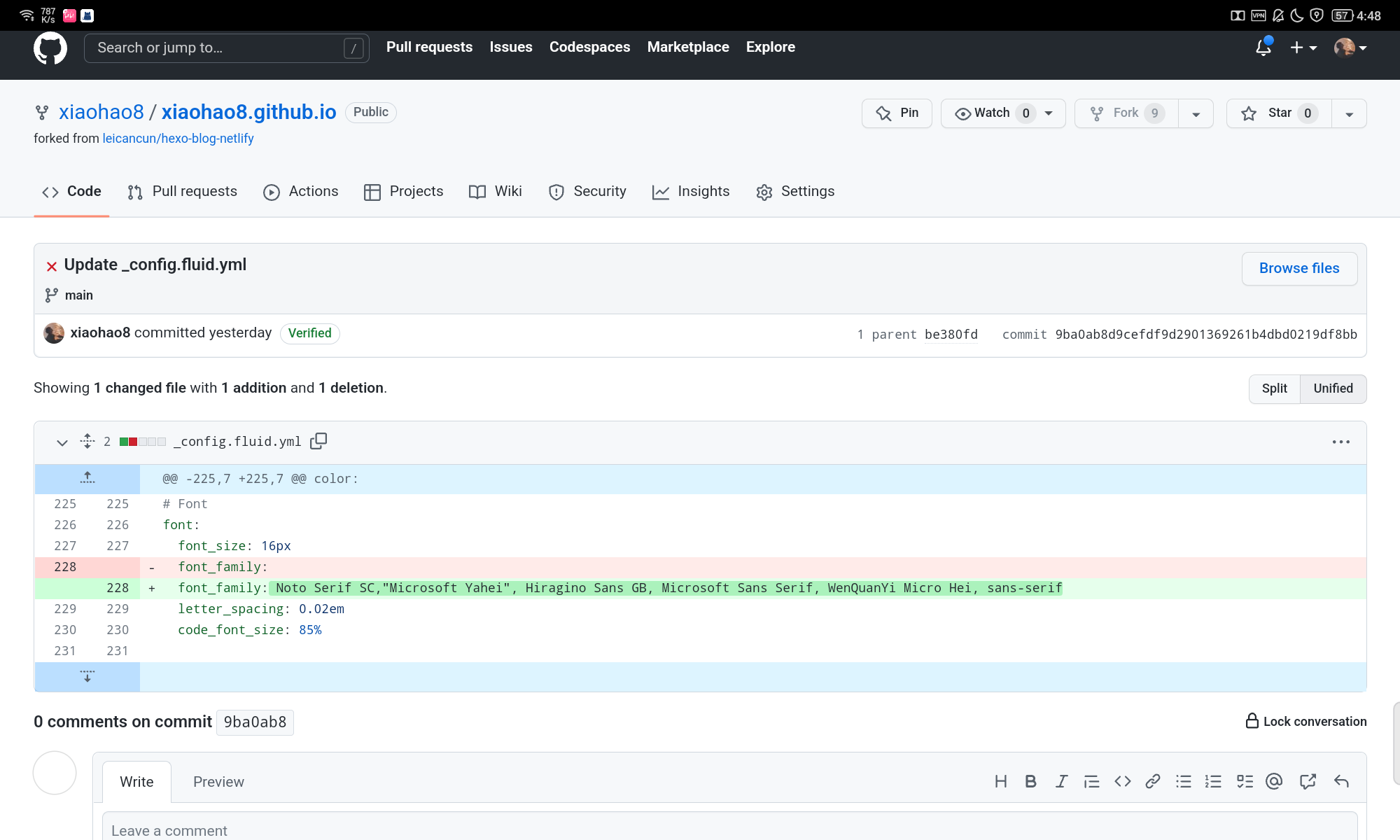The height and width of the screenshot is (840, 1400).
Task: Focus the Search or jump to field
Action: coord(217,48)
